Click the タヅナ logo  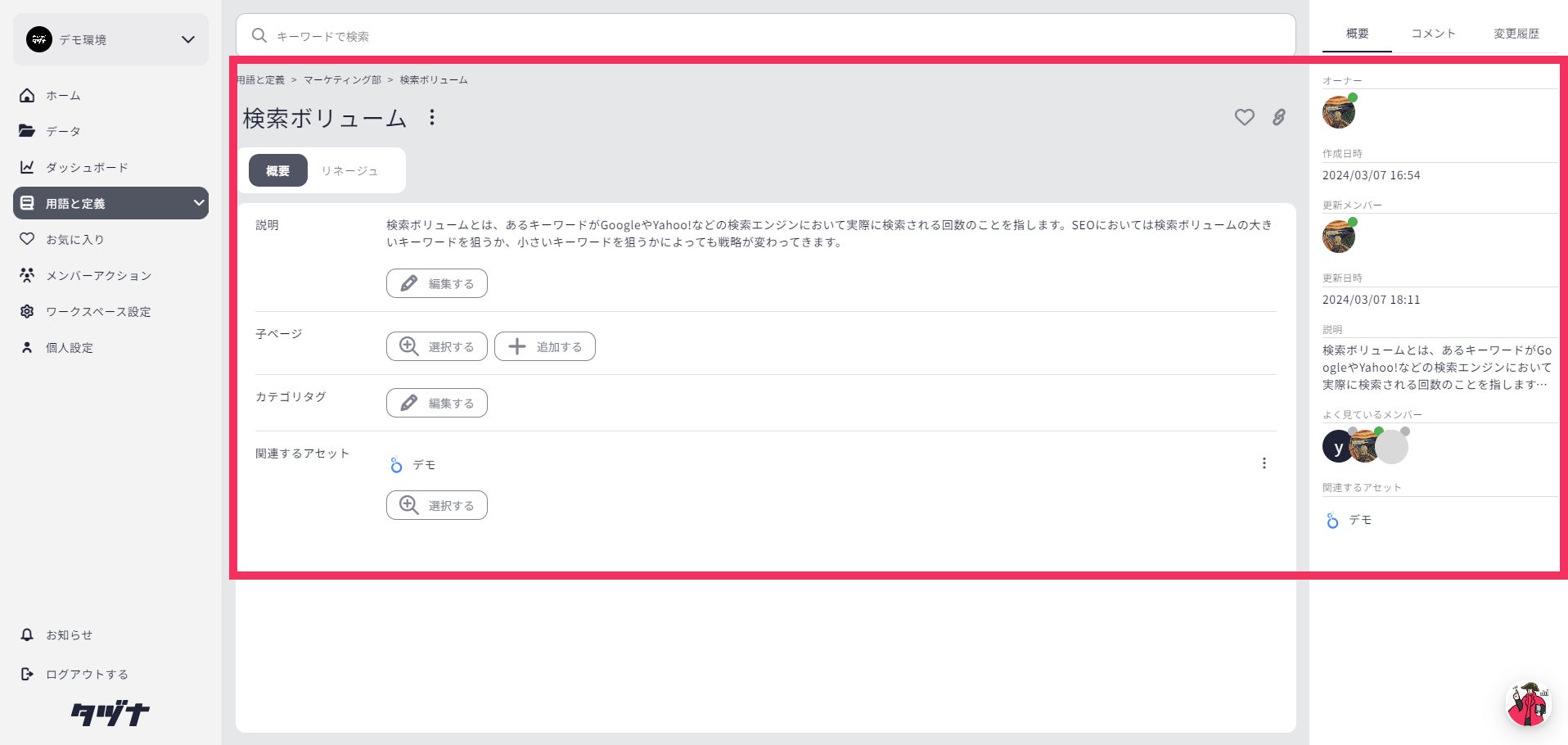(110, 713)
